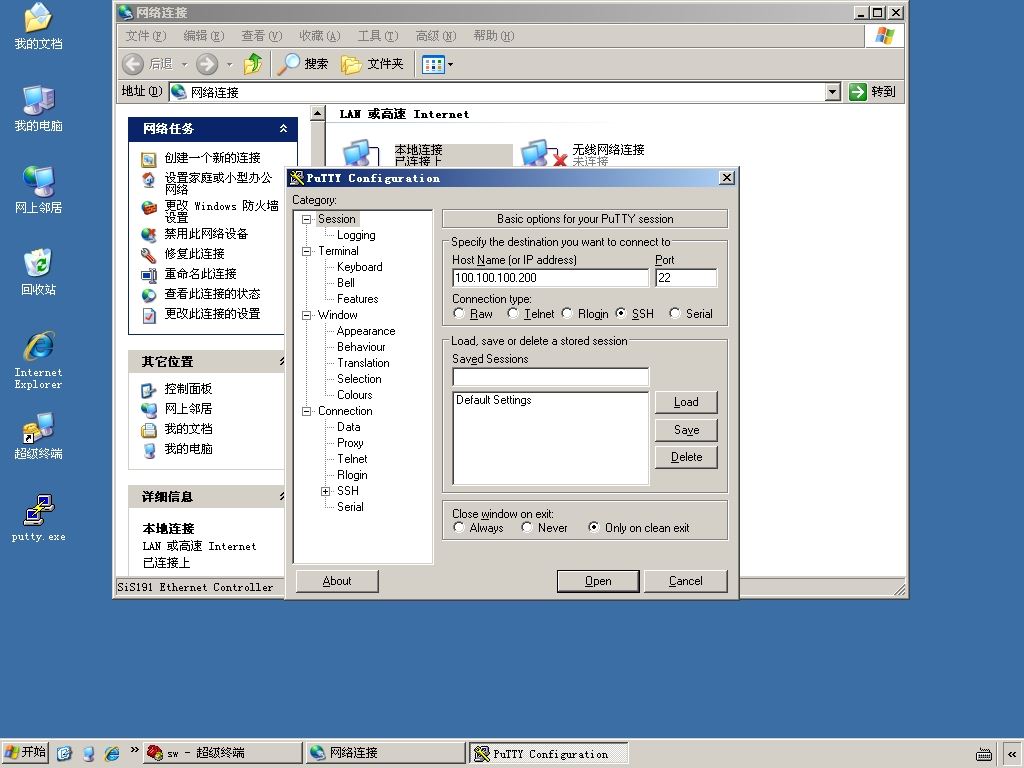Open the 文件(F) menu

(x=146, y=36)
